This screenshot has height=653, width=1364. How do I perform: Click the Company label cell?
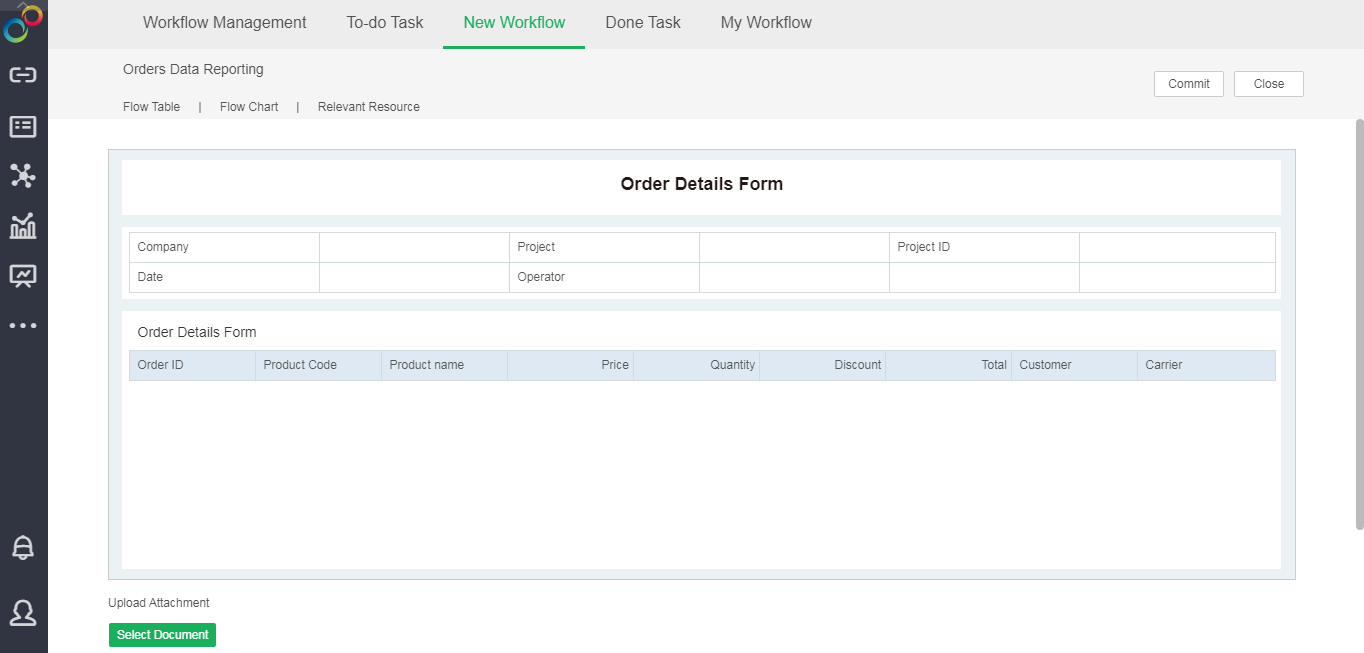coord(224,247)
